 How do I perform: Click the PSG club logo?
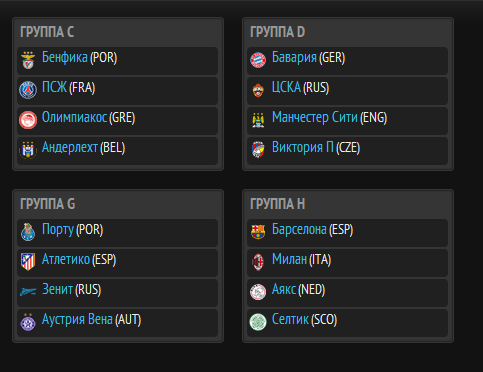pos(28,90)
